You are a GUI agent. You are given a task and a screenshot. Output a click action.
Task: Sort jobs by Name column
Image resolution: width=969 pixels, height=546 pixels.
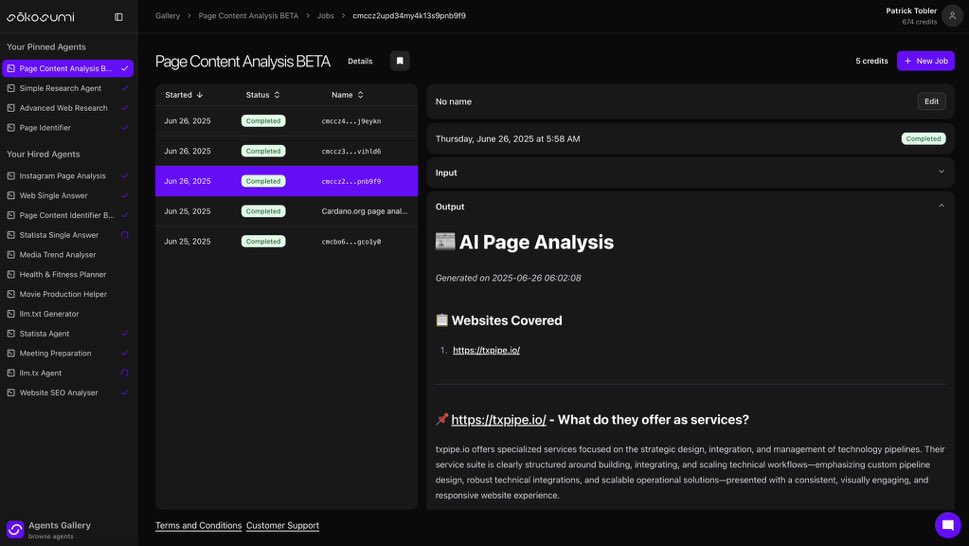click(x=347, y=95)
